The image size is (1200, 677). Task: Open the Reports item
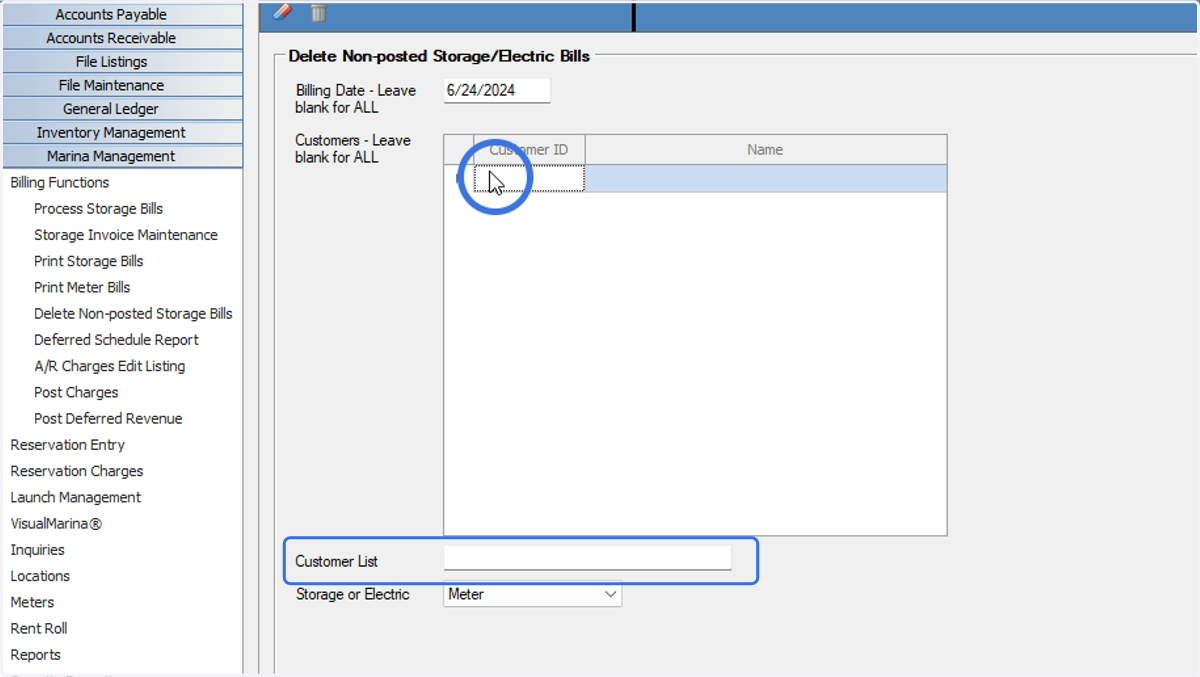35,655
